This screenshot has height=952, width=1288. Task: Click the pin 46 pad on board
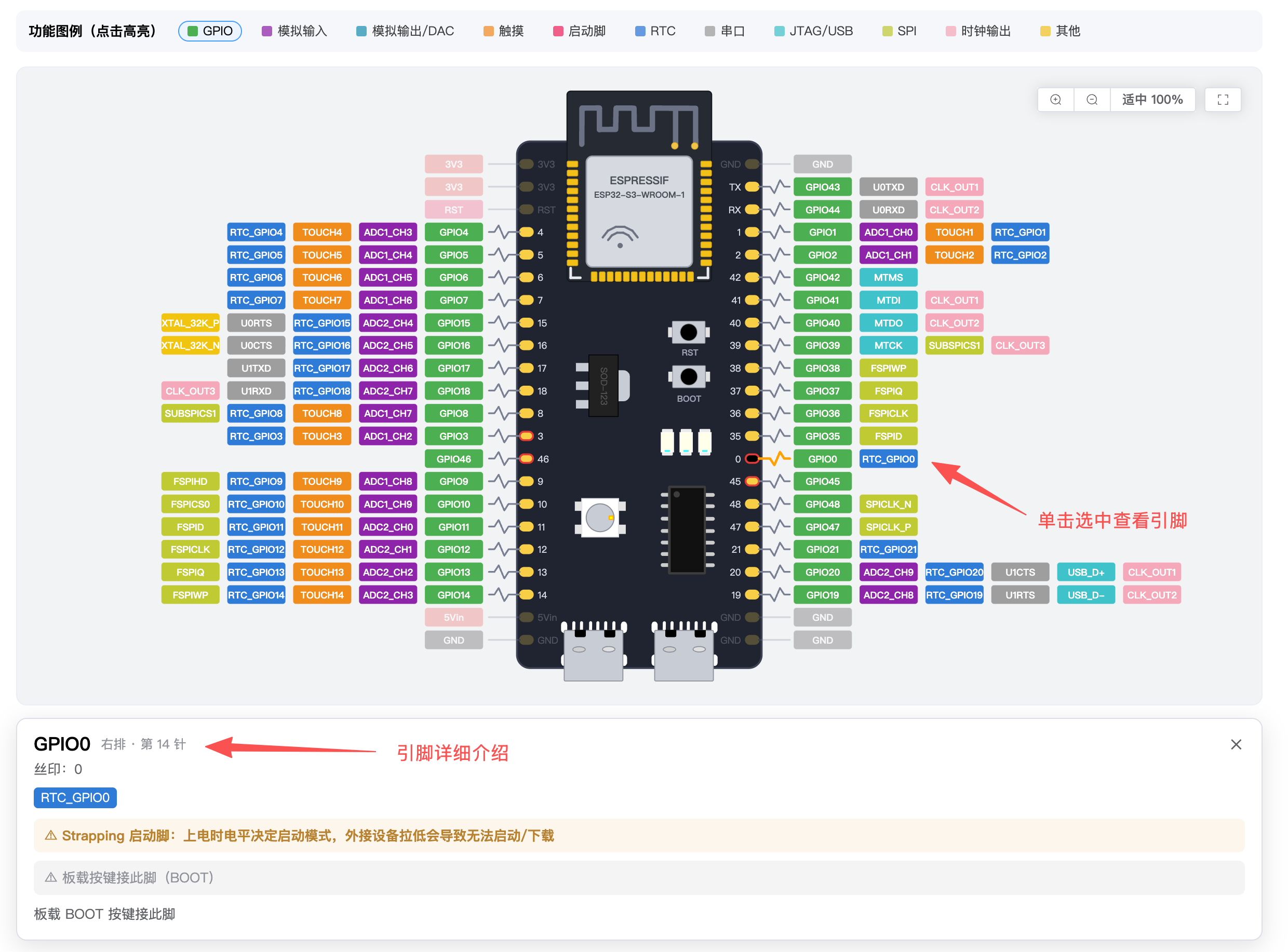[526, 459]
